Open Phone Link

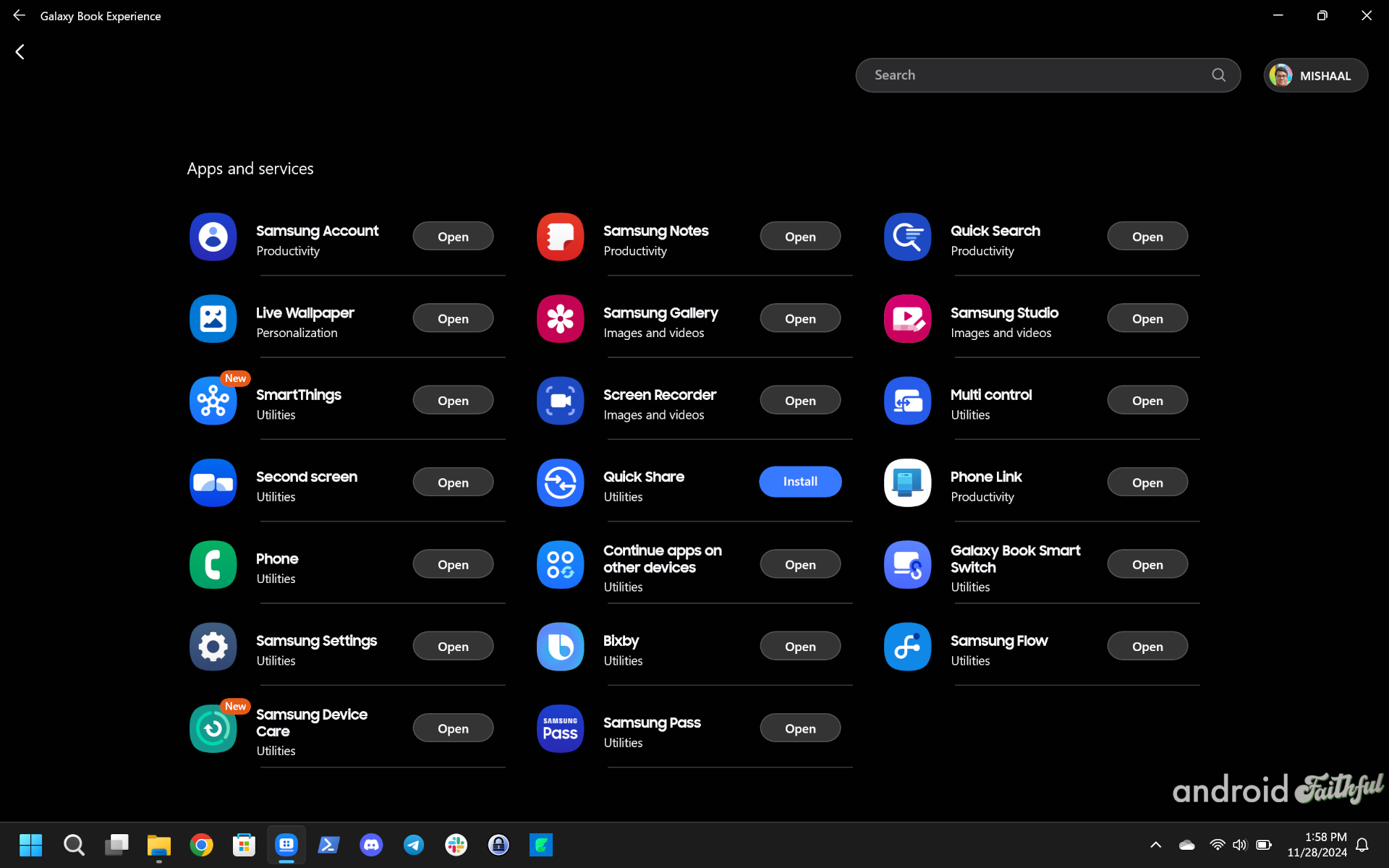tap(1147, 482)
